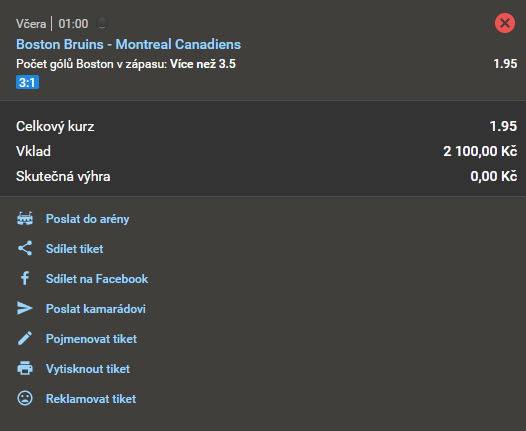Viewport: 526px width, 431px height.
Task: Choose Sdílet tiket option
Action: [x=74, y=249]
